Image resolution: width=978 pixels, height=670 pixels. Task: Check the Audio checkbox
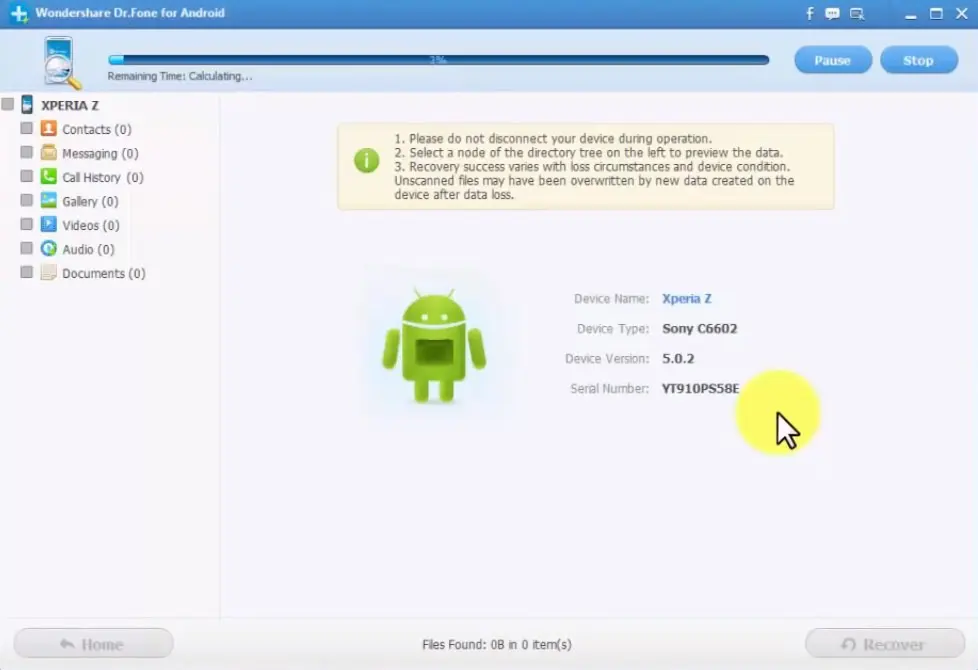point(26,248)
